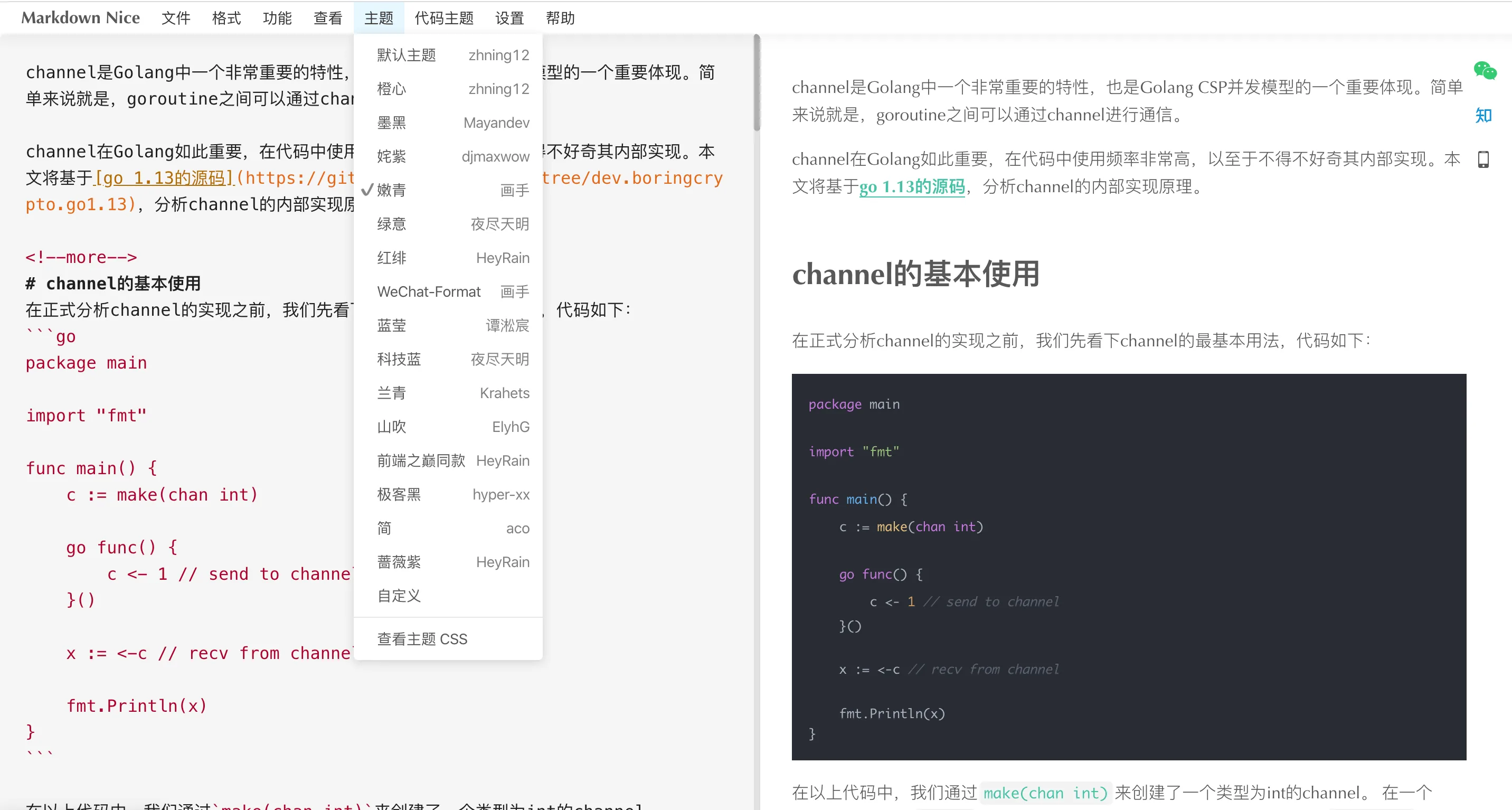1512x810 pixels.
Task: Open the 文件 menu
Action: (175, 18)
